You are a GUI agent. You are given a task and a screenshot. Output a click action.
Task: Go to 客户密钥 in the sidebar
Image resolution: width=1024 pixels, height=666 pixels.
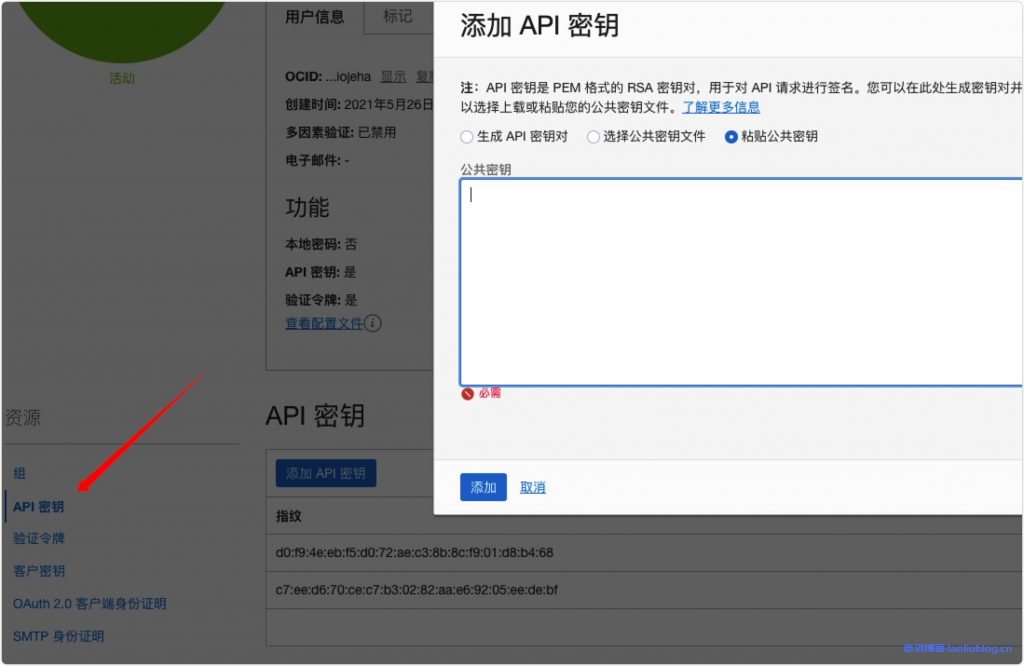point(39,572)
